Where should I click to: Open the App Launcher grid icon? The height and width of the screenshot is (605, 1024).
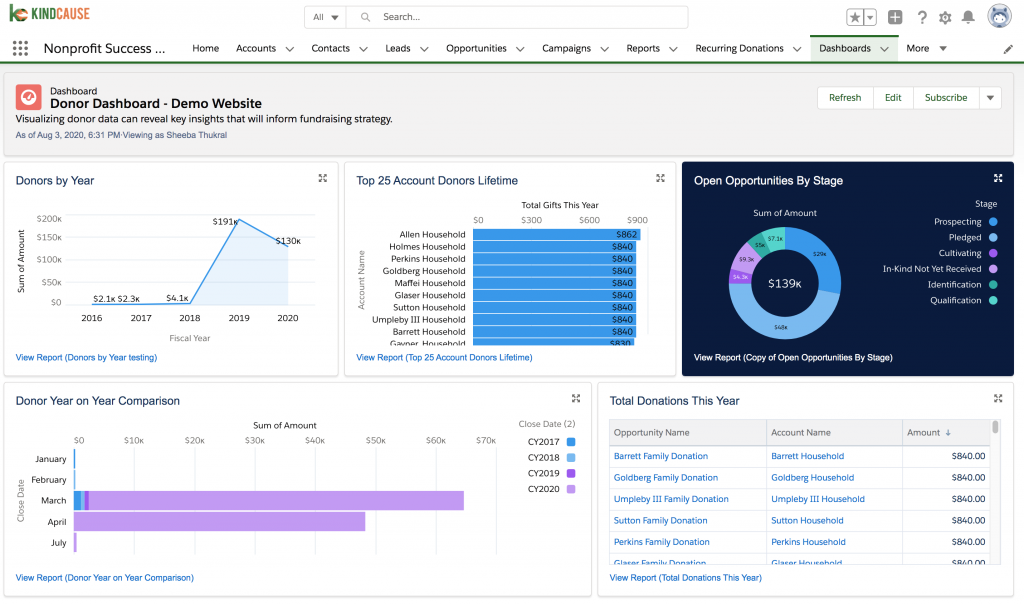pos(20,48)
